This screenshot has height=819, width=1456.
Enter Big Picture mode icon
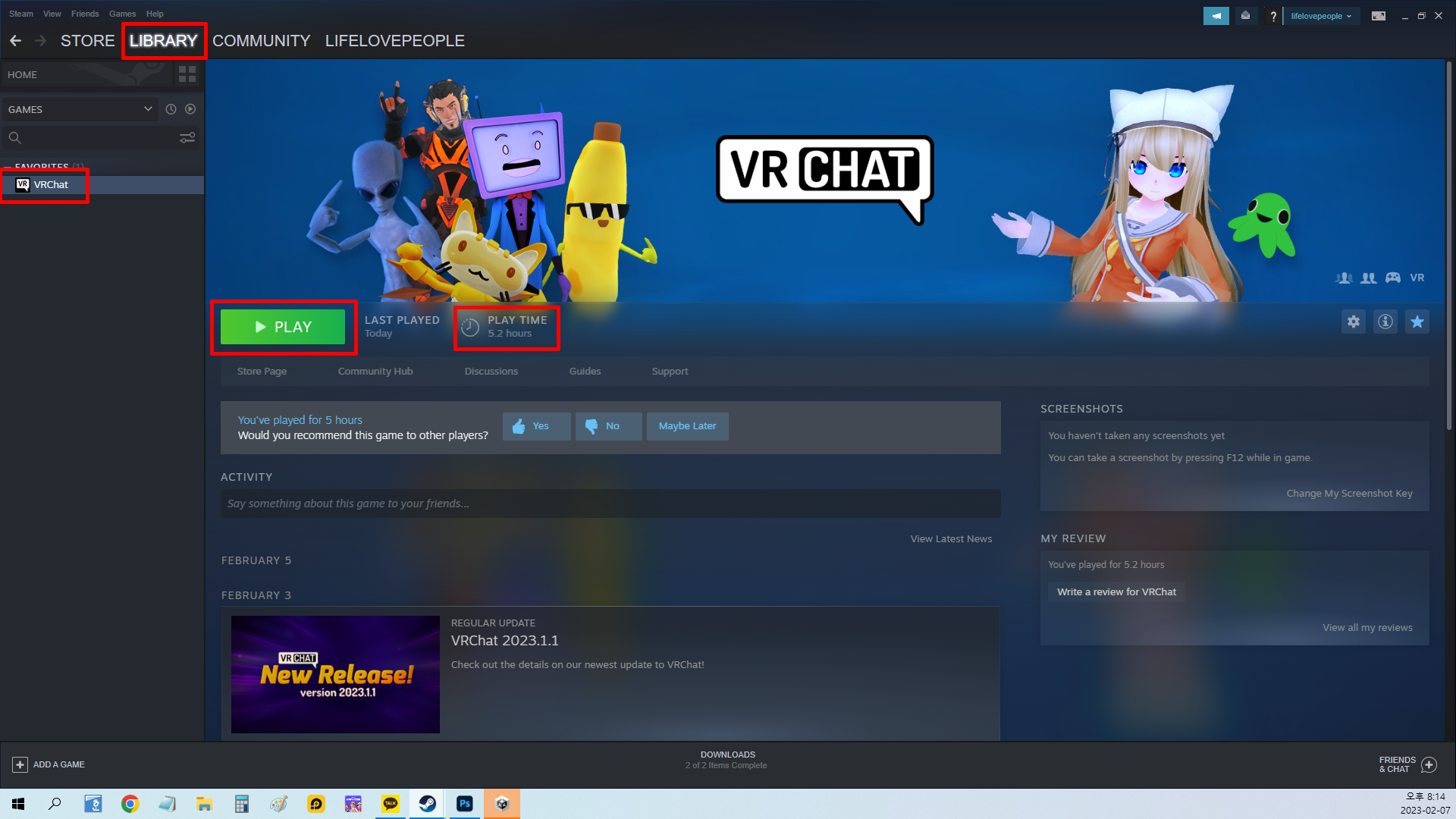[1379, 16]
